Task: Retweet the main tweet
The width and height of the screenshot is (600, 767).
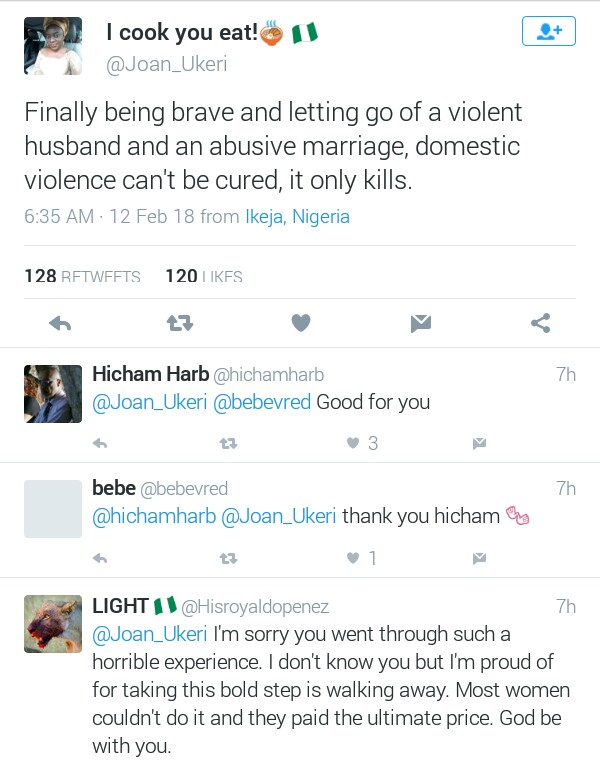Action: [180, 322]
